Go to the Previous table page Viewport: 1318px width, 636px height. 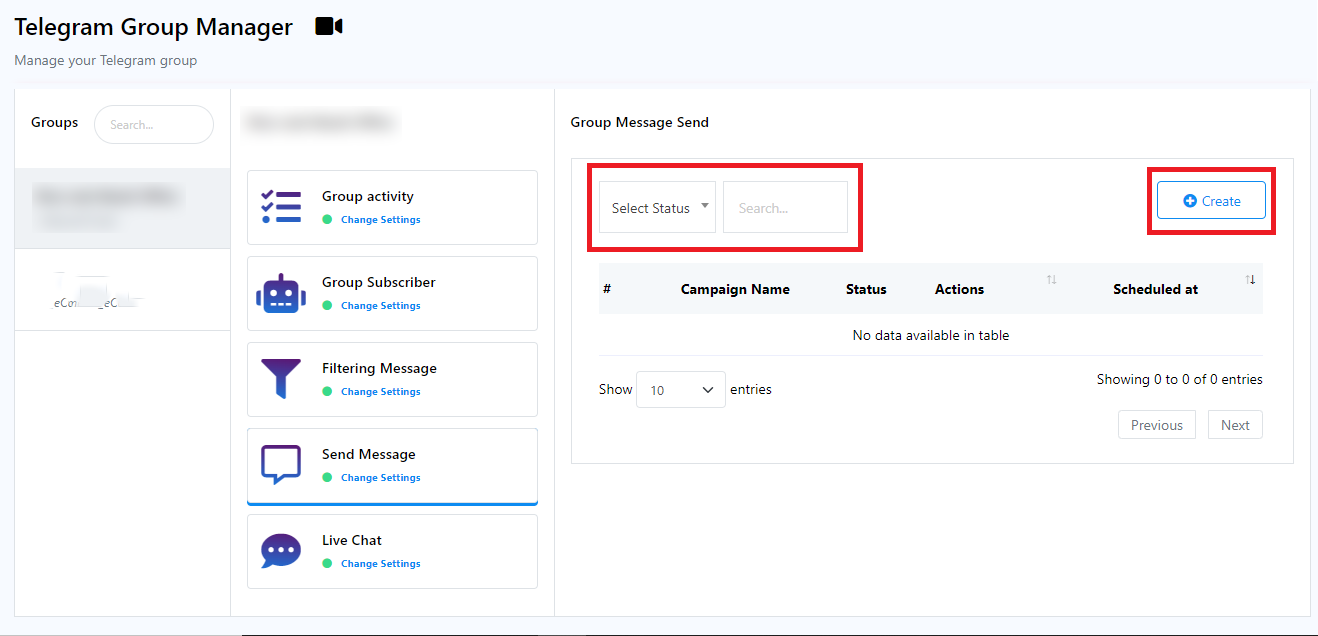click(x=1156, y=425)
